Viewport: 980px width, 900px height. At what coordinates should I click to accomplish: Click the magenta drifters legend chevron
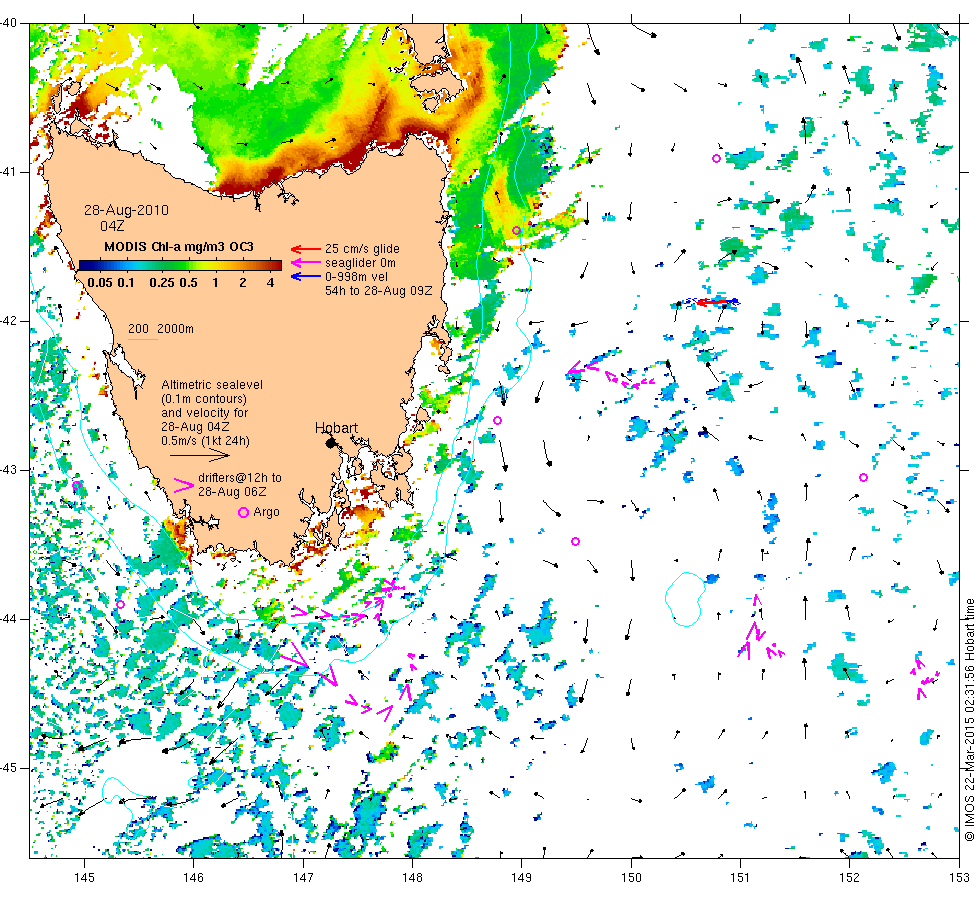coord(184,485)
